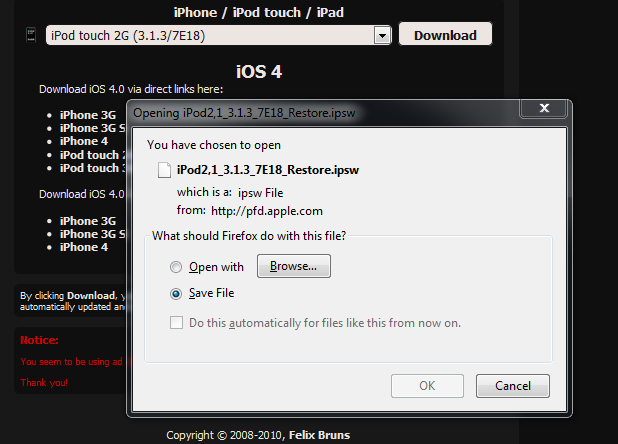618x444 pixels.
Task: Open iPod touch 2 link in first list
Action: (x=93, y=155)
